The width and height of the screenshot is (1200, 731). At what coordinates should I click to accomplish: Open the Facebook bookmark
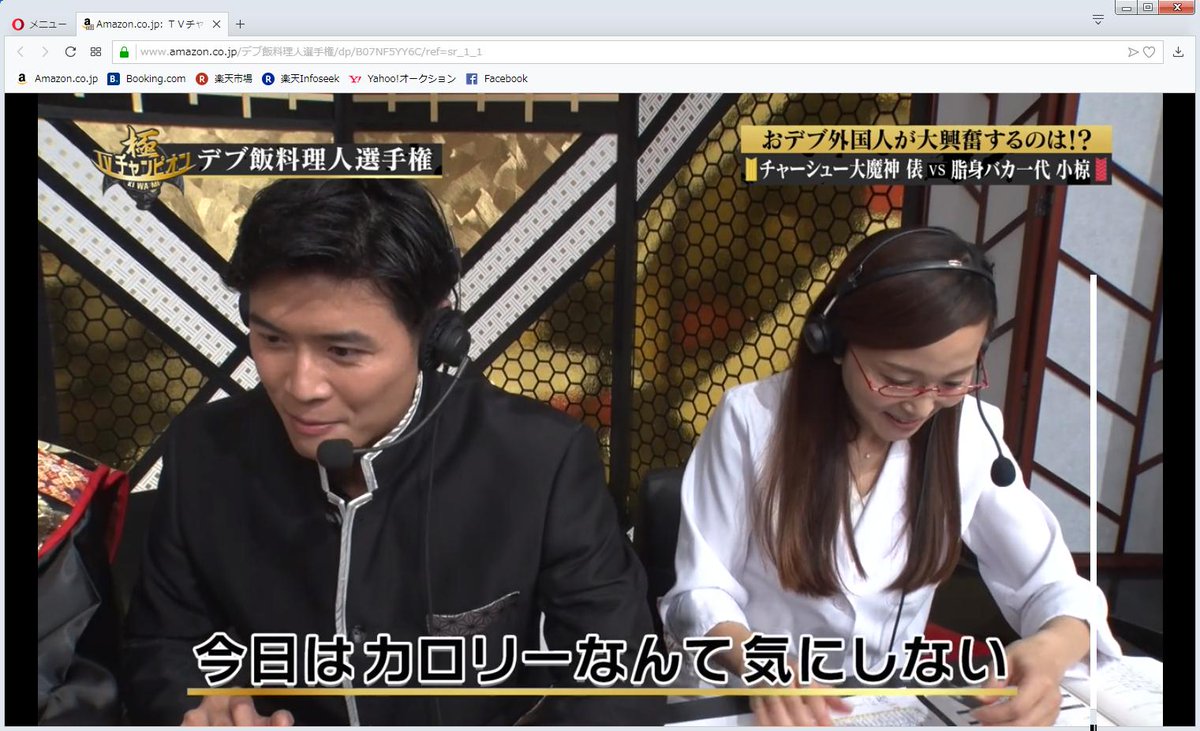[497, 79]
